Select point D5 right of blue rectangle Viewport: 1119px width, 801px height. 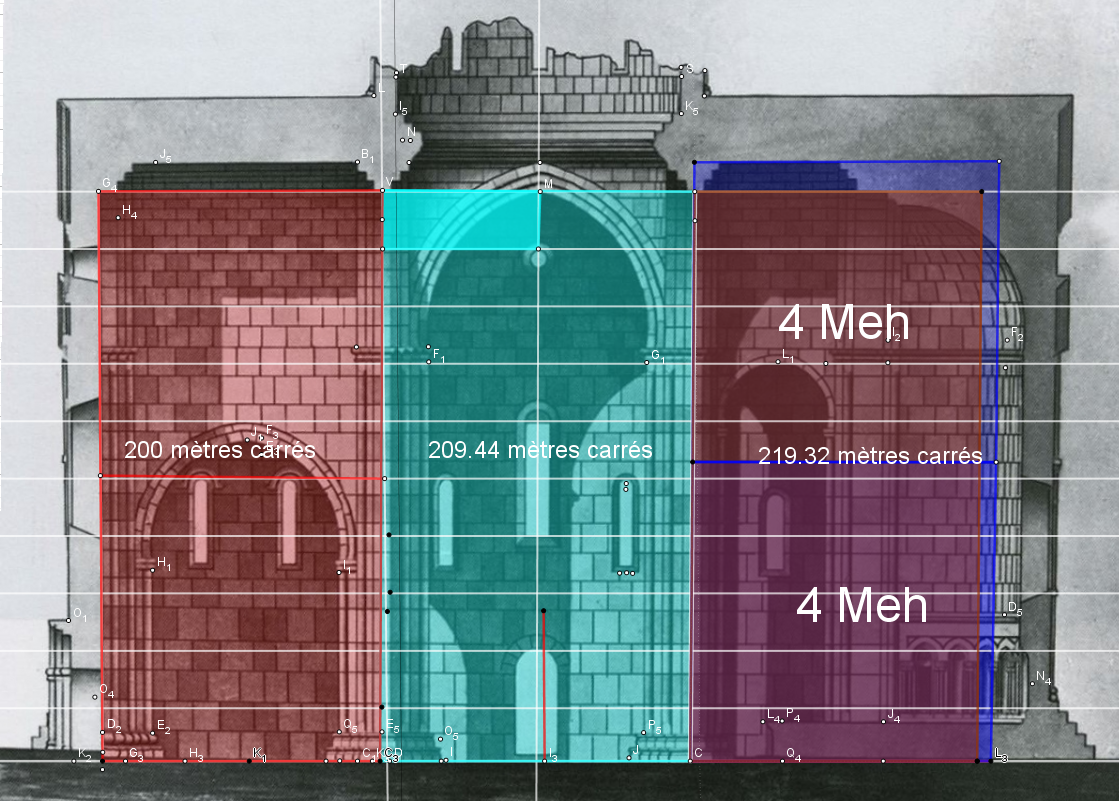point(1005,614)
